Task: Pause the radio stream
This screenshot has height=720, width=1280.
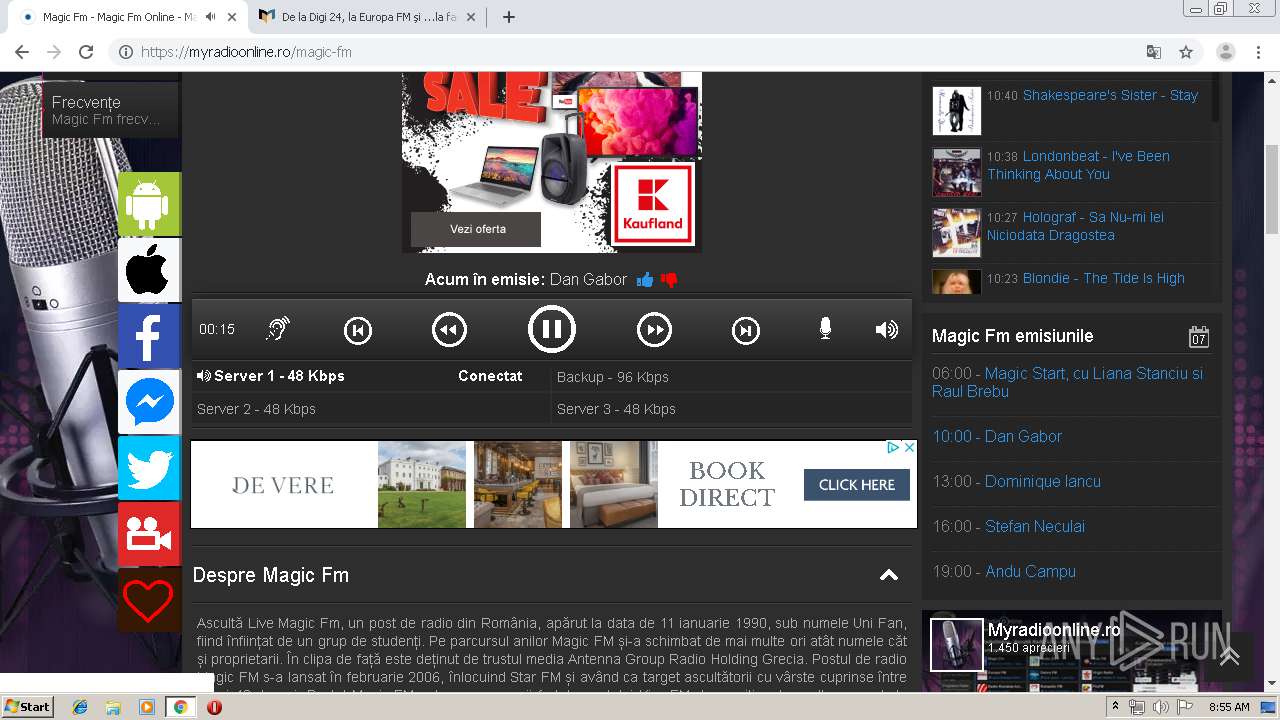Action: (552, 329)
